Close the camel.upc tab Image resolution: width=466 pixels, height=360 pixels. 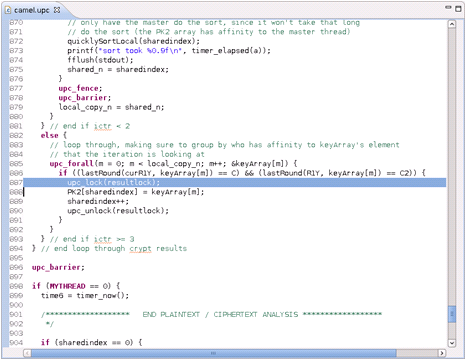click(x=57, y=10)
